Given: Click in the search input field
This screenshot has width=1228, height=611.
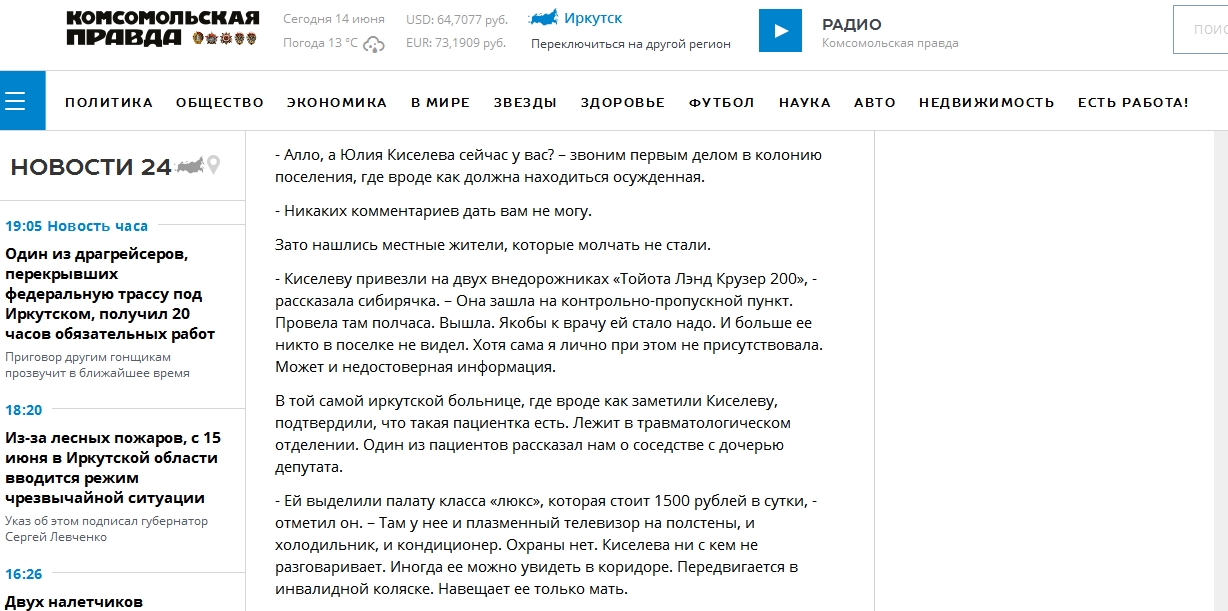Looking at the screenshot, I should point(1205,30).
